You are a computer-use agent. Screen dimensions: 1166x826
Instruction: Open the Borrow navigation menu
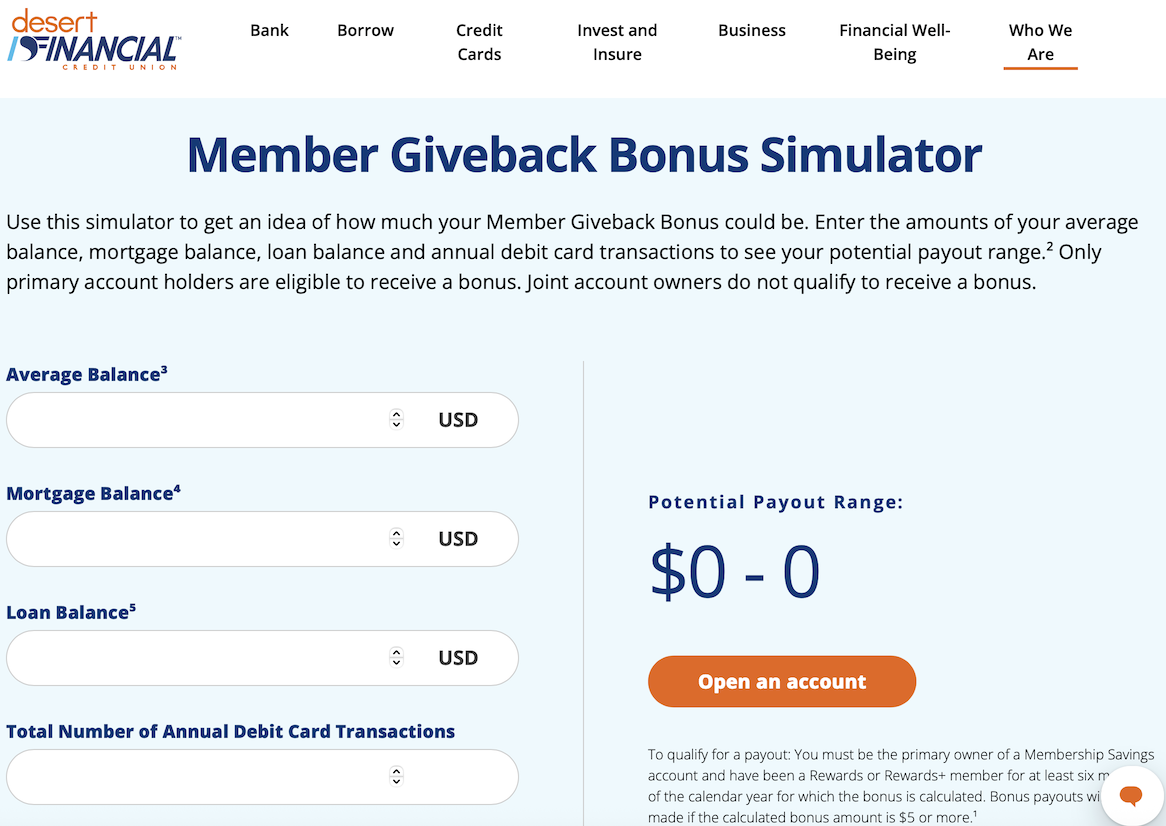365,30
